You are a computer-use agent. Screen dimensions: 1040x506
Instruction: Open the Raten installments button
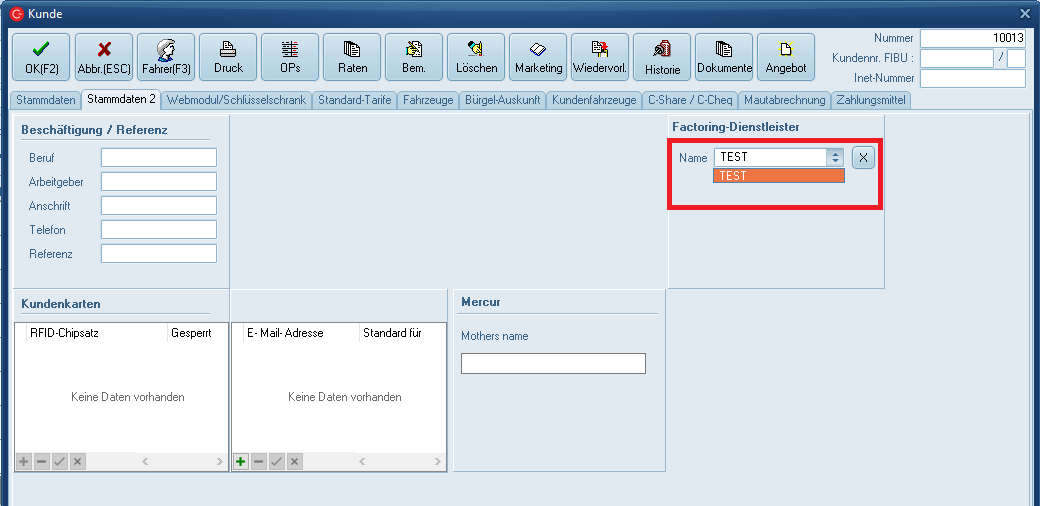(x=352, y=57)
